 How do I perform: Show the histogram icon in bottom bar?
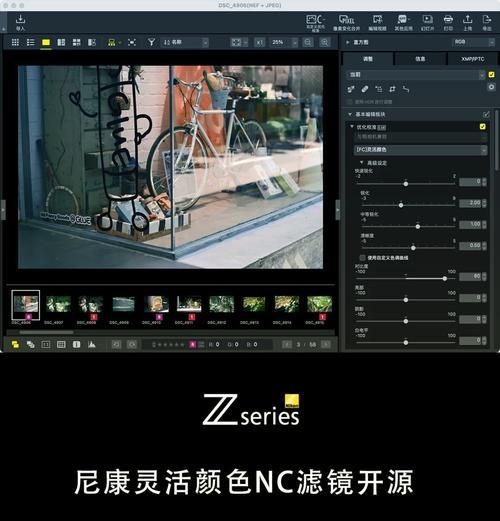92,344
